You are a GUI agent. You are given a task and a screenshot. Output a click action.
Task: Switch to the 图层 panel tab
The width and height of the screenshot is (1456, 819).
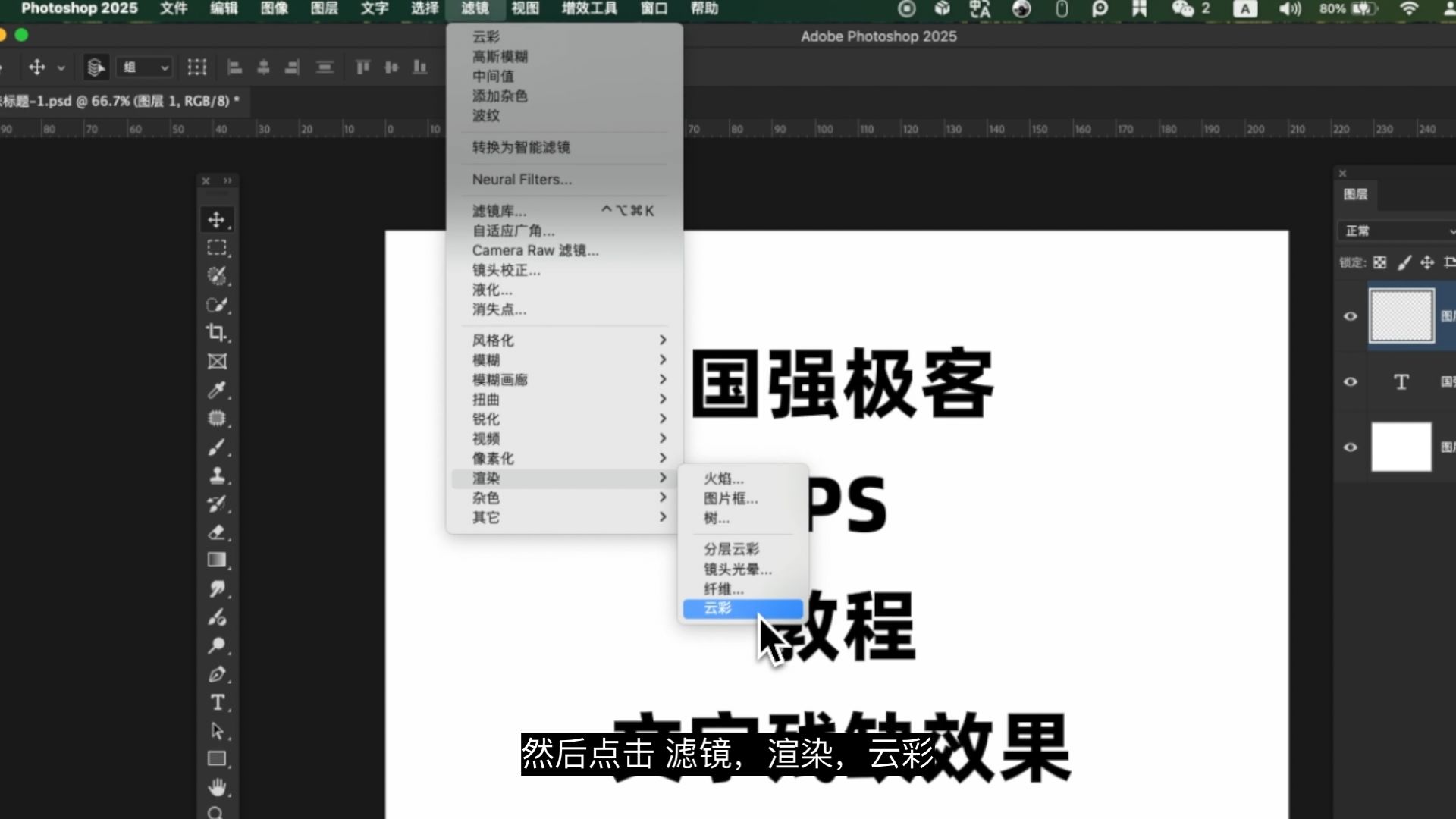[x=1356, y=195]
